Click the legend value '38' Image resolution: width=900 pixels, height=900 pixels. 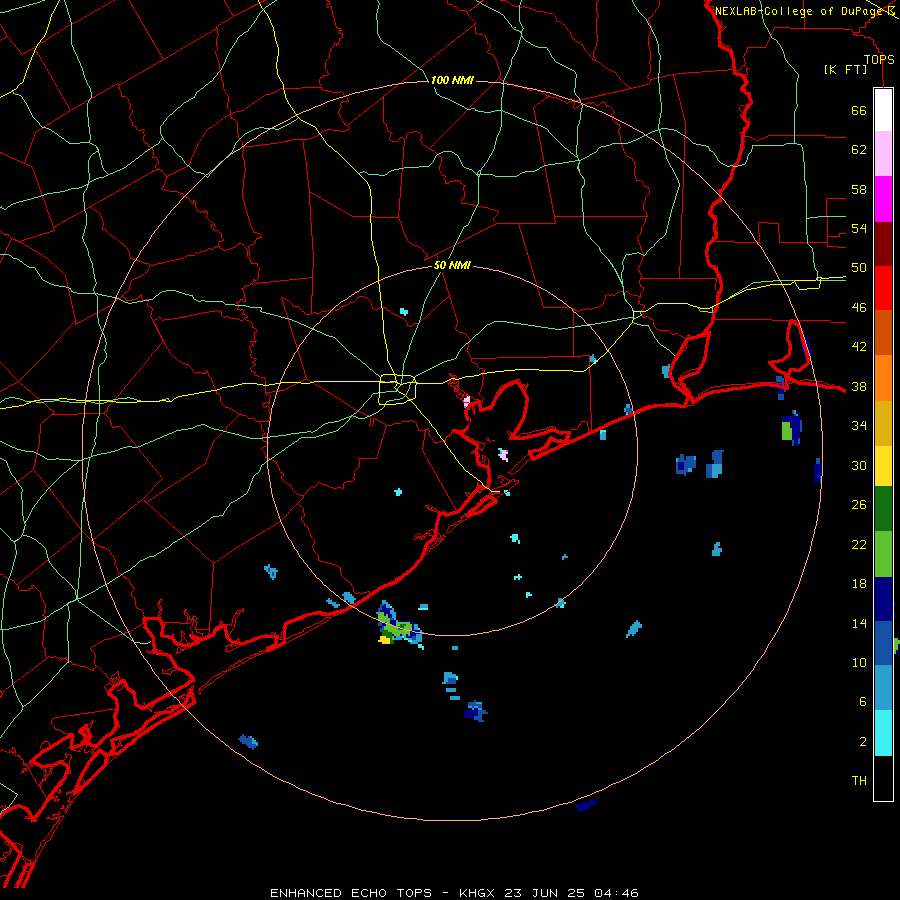[859, 386]
